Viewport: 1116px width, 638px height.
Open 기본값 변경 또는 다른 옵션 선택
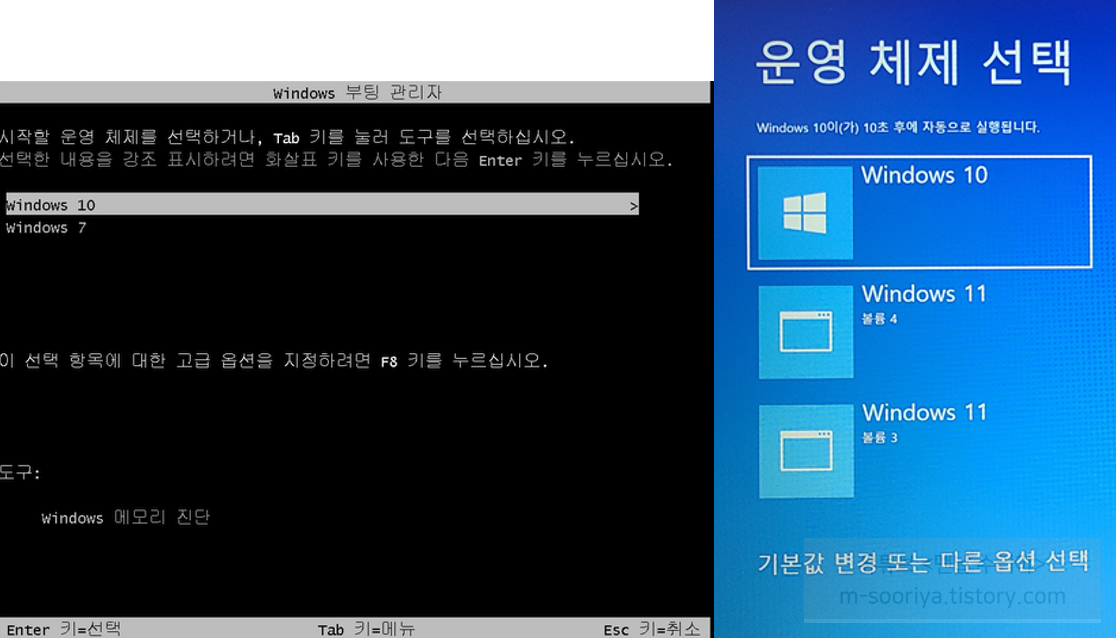[923, 563]
